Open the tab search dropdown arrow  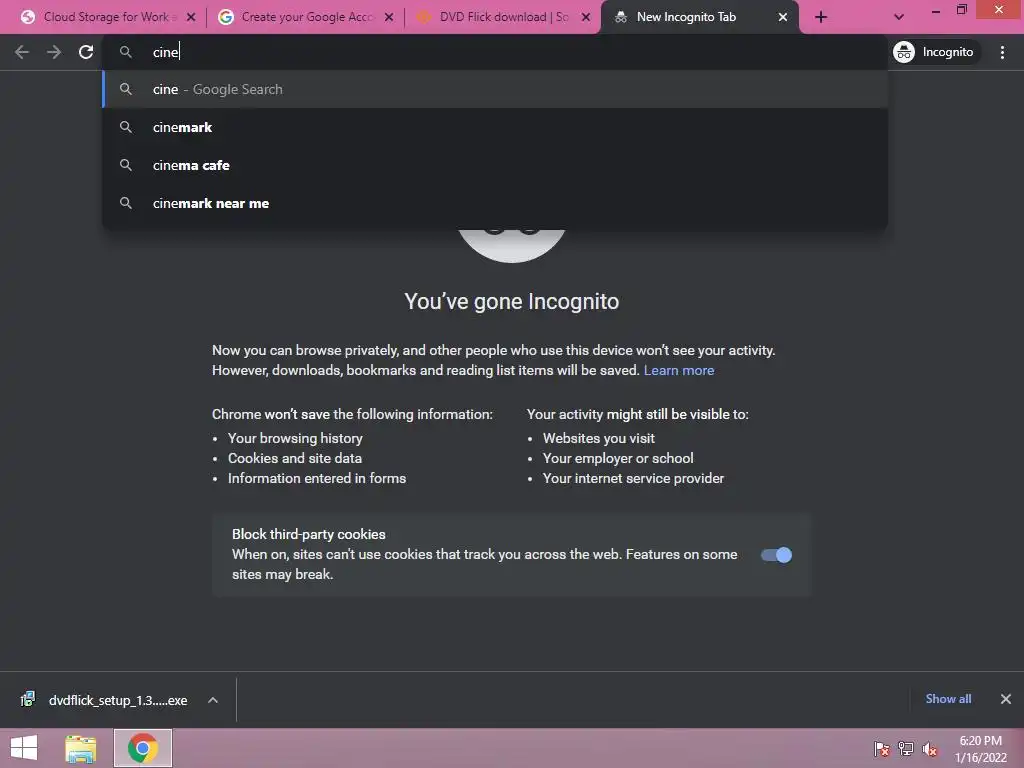pos(899,17)
